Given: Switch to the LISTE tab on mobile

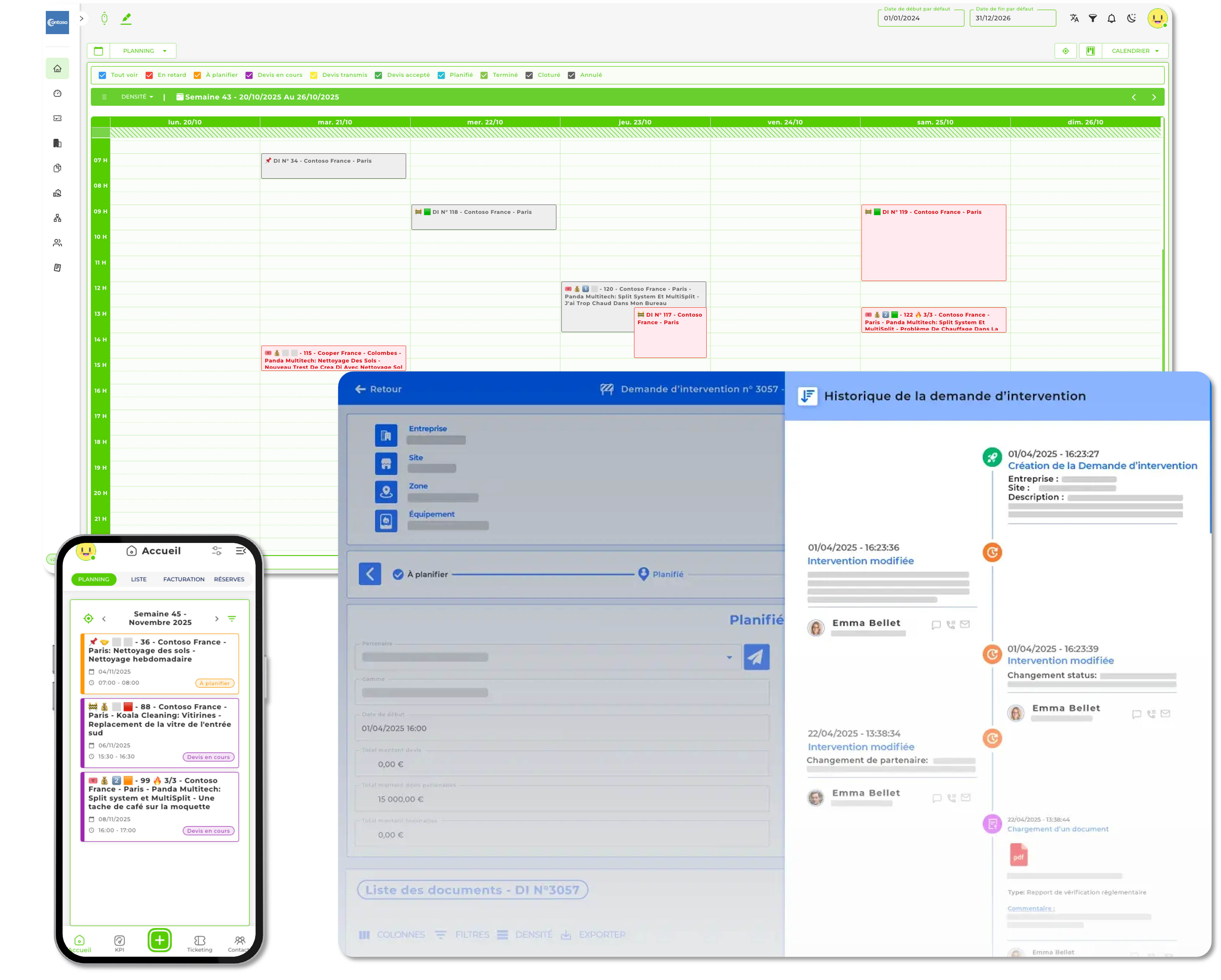Looking at the screenshot, I should click(x=139, y=579).
